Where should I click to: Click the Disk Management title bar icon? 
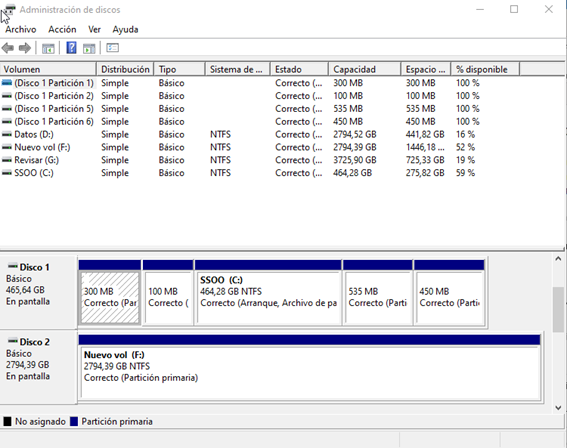(9, 10)
